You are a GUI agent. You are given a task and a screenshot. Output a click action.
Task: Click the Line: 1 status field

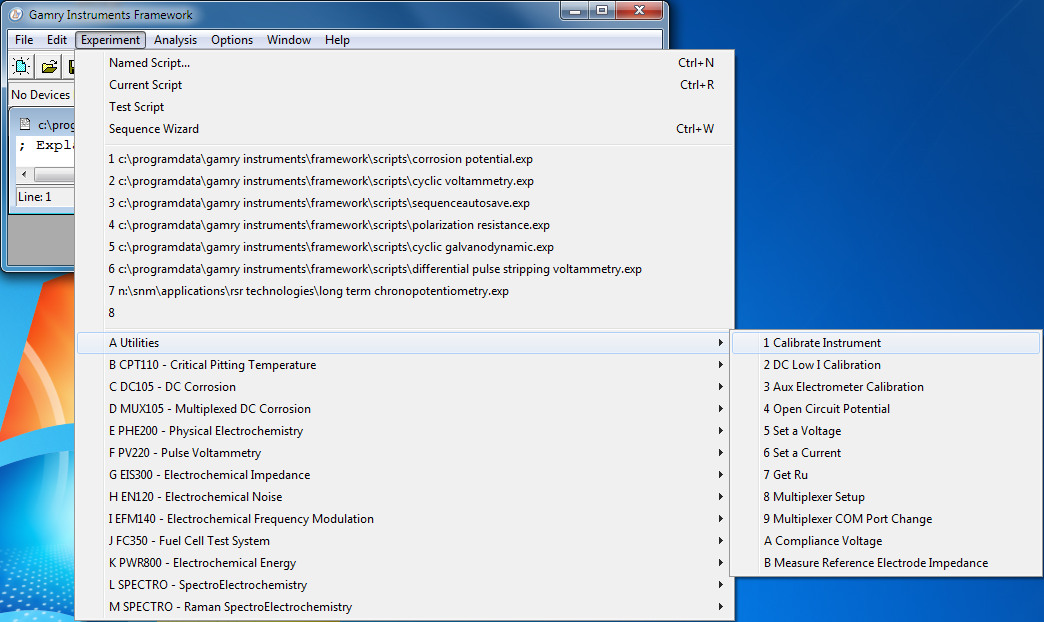[x=45, y=197]
